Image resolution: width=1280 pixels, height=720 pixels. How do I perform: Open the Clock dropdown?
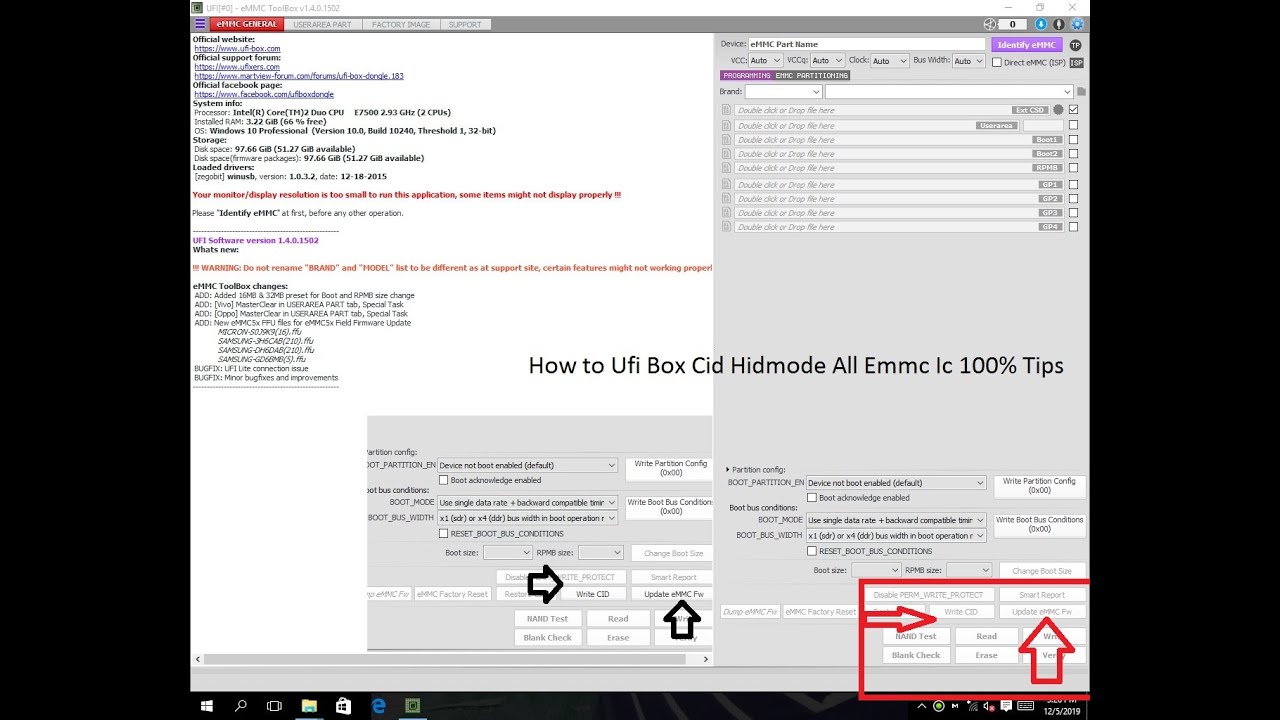tap(889, 61)
